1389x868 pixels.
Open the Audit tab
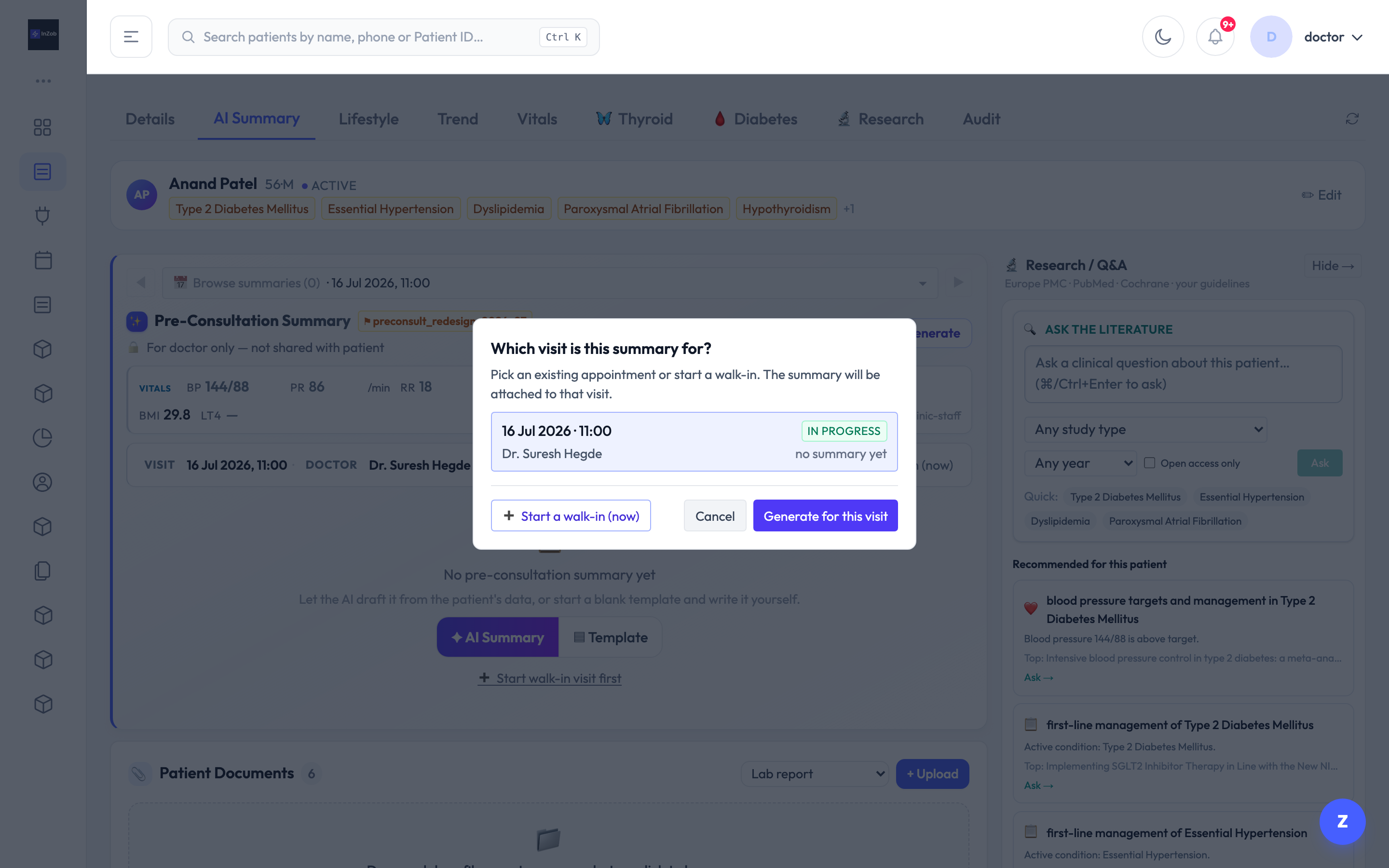click(981, 119)
